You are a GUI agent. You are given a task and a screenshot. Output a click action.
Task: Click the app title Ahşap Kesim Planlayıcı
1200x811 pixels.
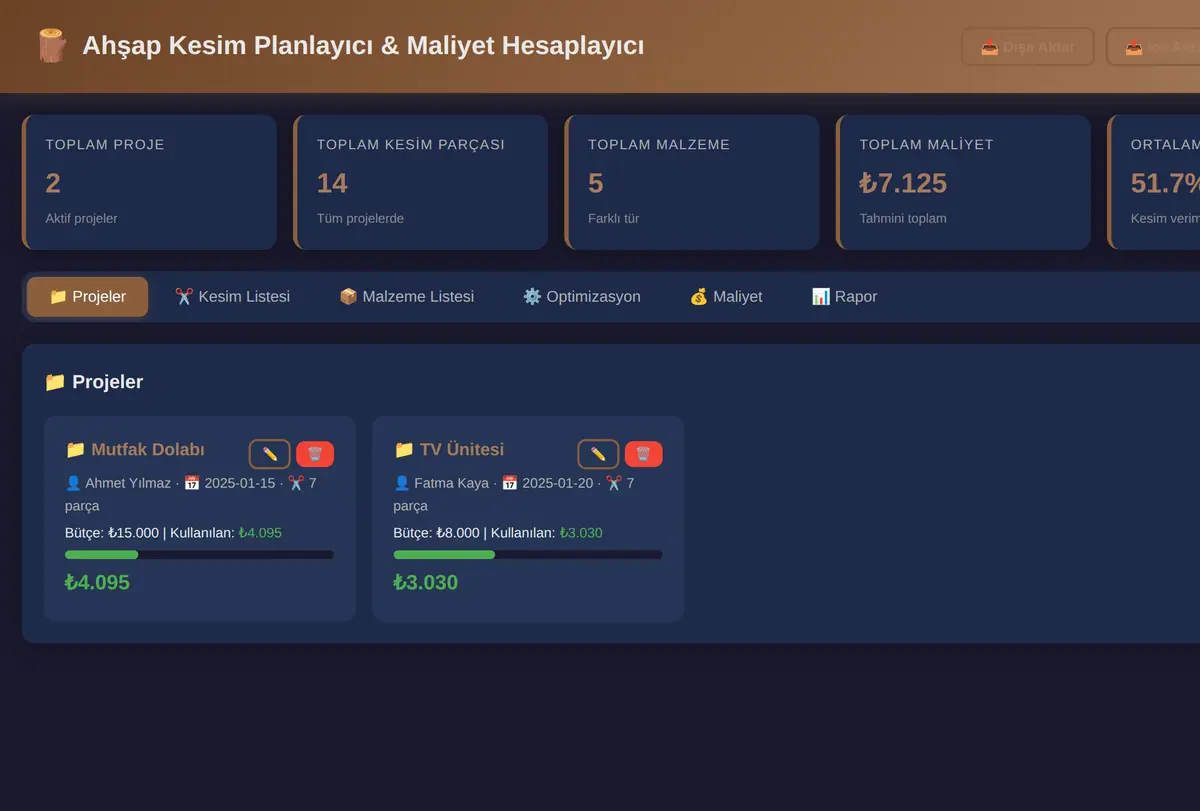[x=363, y=46]
